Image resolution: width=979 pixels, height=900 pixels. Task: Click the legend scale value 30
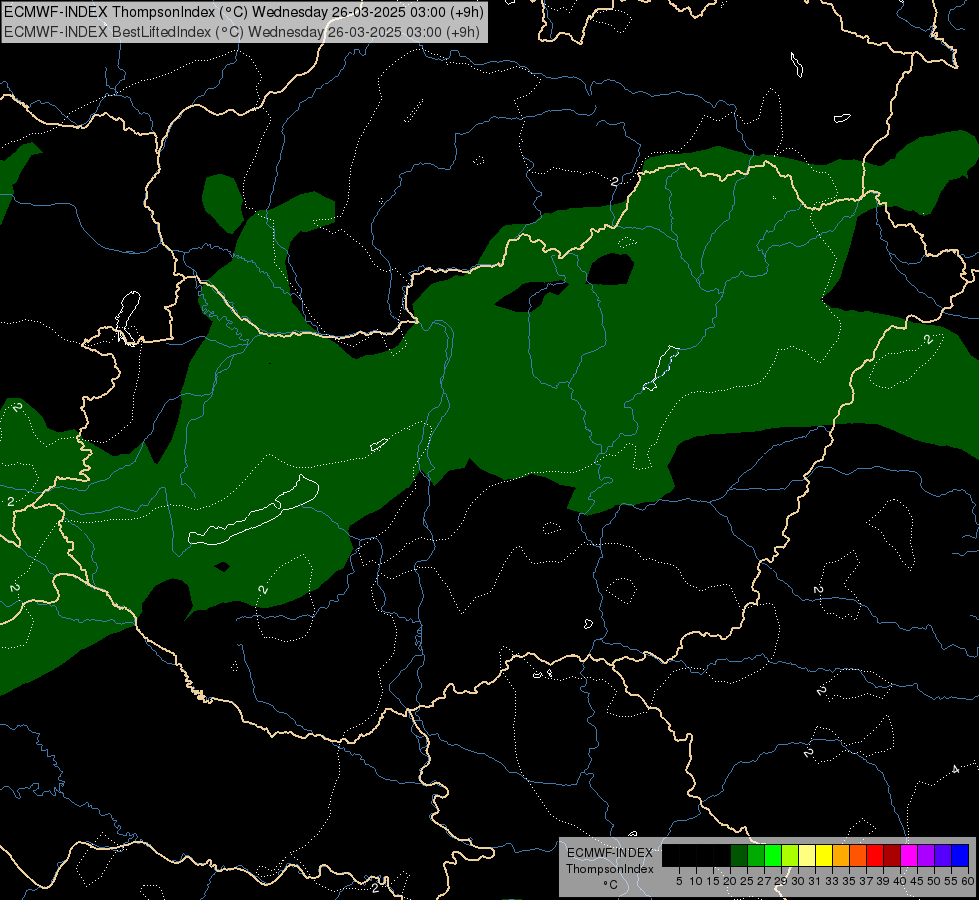click(x=798, y=881)
